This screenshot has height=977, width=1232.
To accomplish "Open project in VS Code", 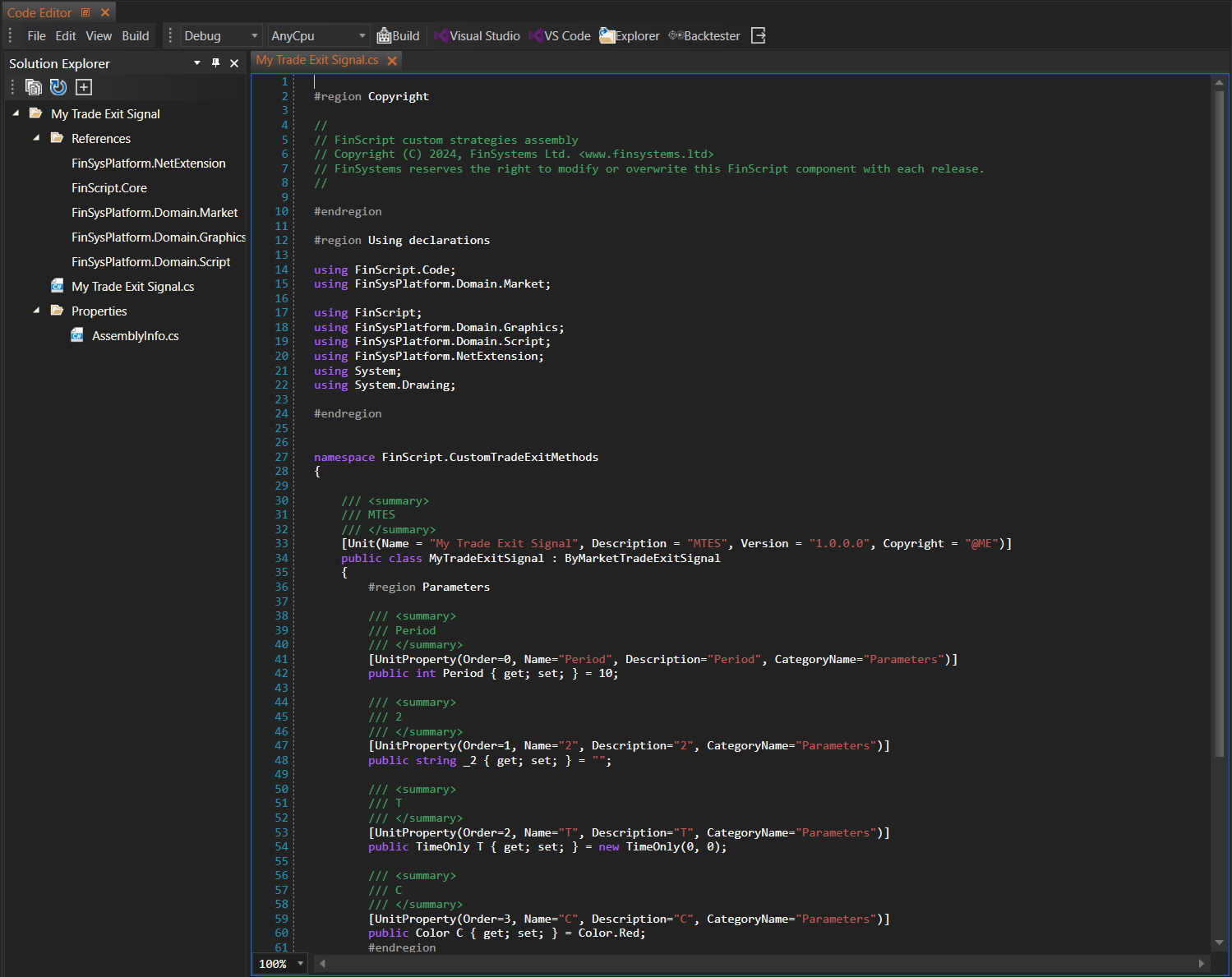I will click(560, 36).
